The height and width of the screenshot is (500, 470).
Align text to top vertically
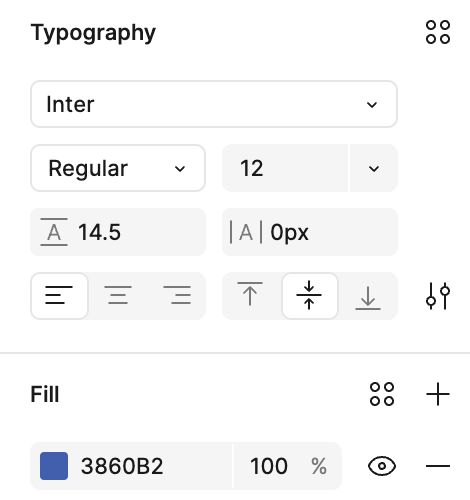(250, 296)
